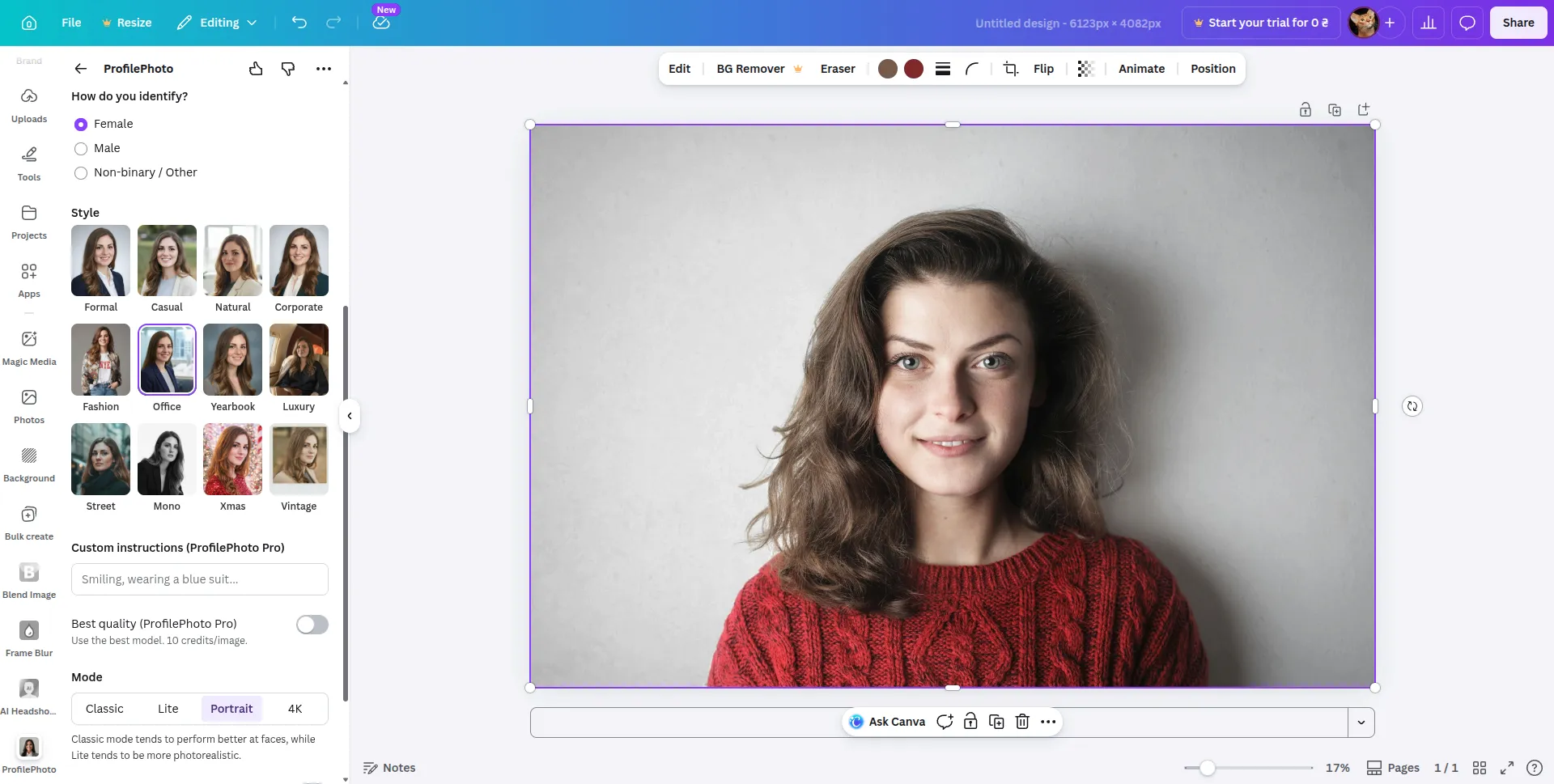This screenshot has width=1554, height=784.
Task: Enable Best quality ProfilePhoto Pro toggle
Action: (312, 624)
